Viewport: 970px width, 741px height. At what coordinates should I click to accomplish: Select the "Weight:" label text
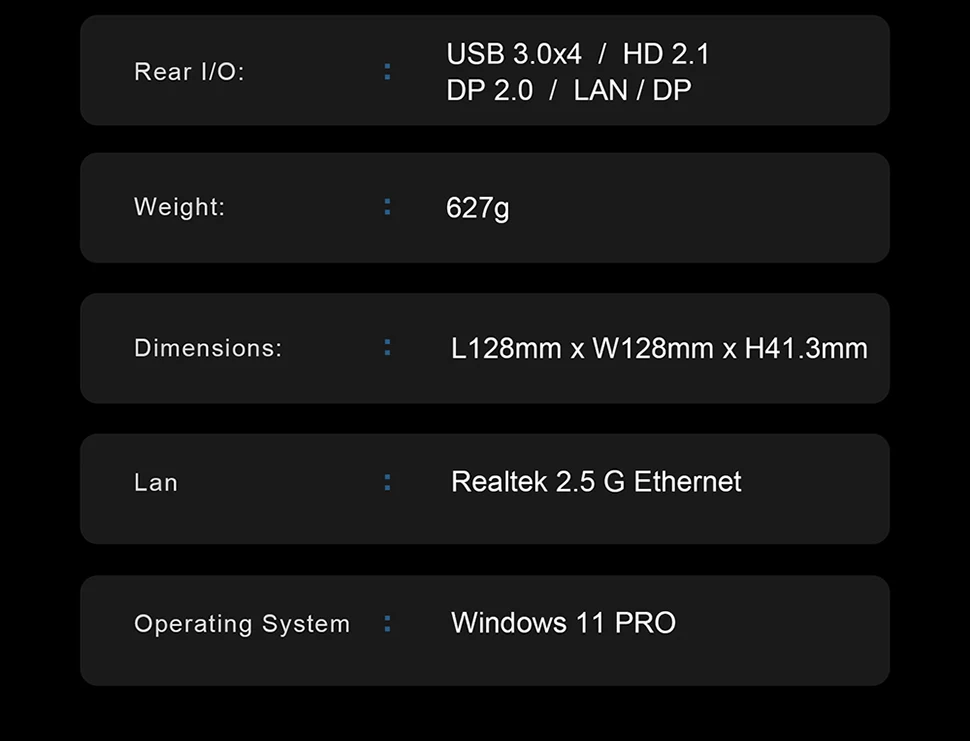tap(180, 207)
